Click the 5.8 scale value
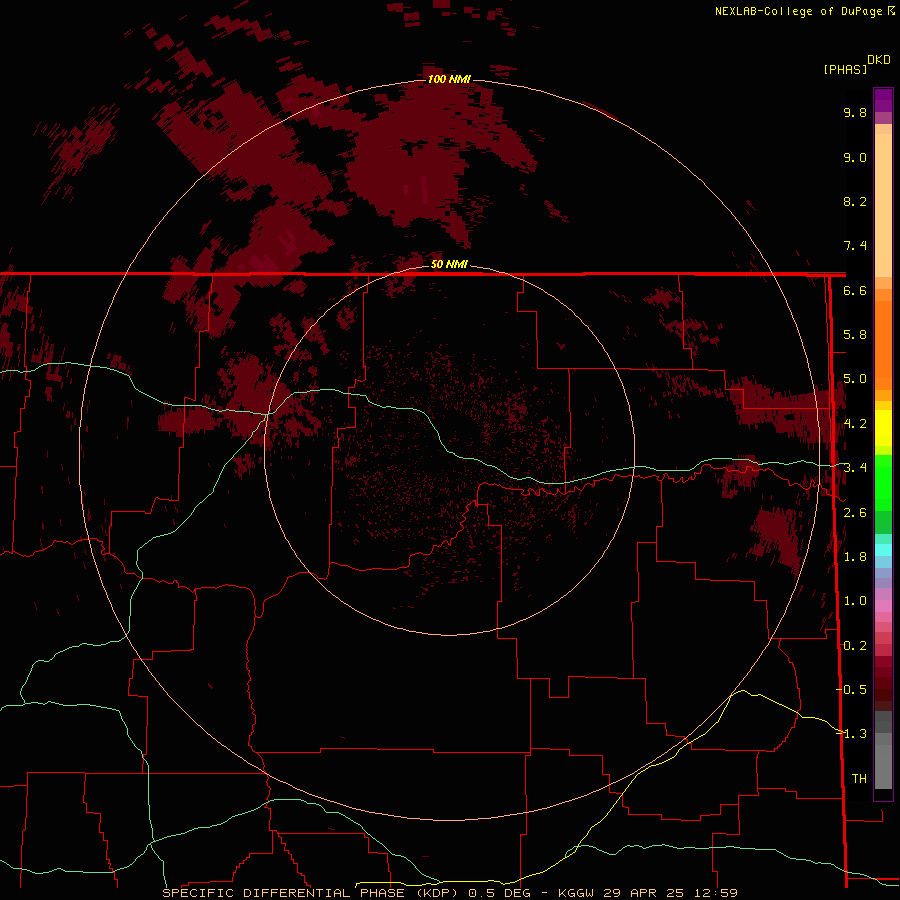Image resolution: width=900 pixels, height=900 pixels. coord(855,335)
